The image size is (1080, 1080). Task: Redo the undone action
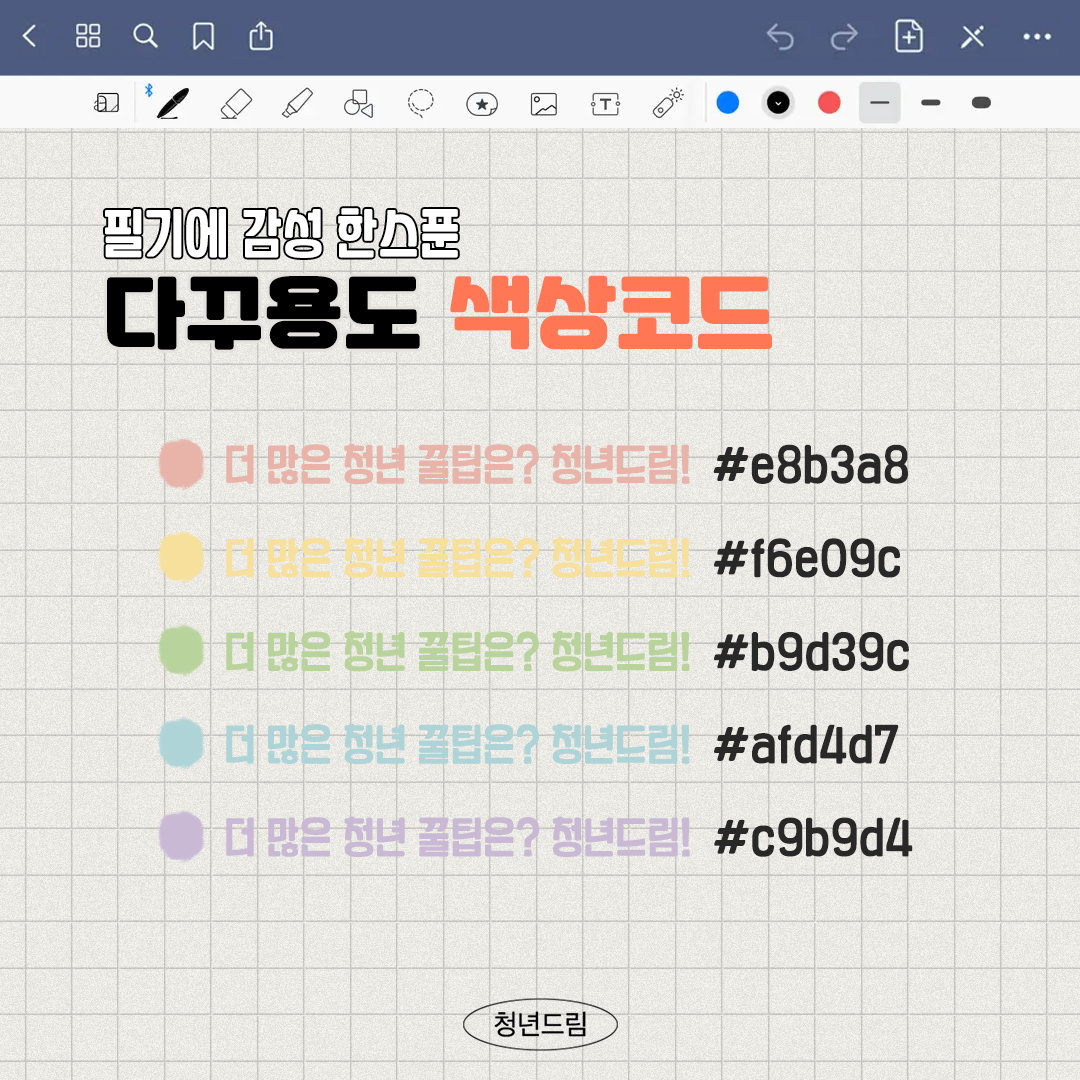(x=844, y=37)
